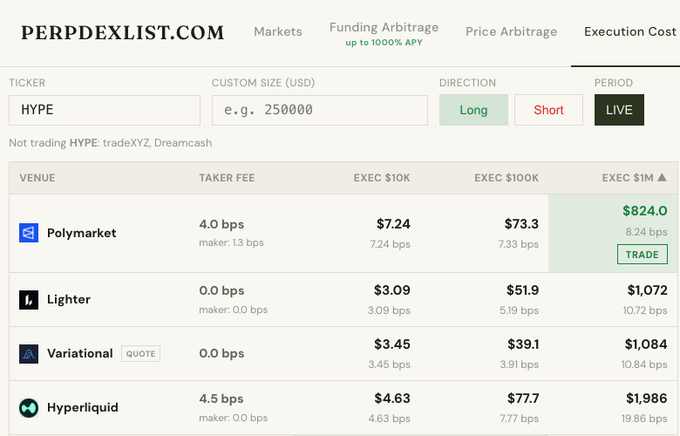
Task: Sort by the EXEC $10K column header
Action: click(382, 178)
